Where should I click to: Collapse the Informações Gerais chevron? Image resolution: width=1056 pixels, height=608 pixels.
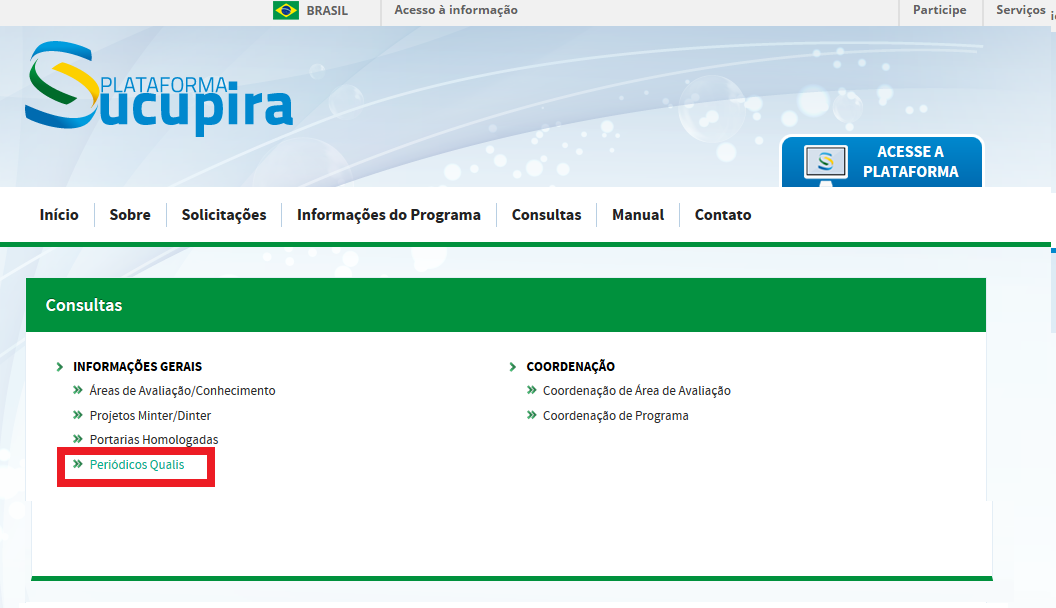point(60,367)
